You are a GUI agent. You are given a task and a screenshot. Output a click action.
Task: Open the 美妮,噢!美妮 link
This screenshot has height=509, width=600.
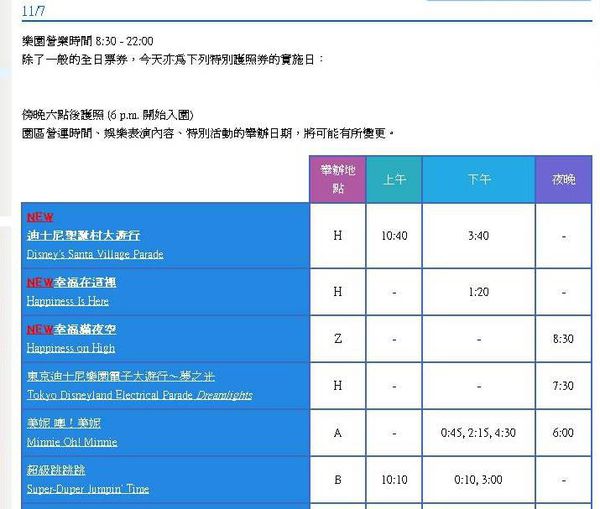click(x=64, y=423)
